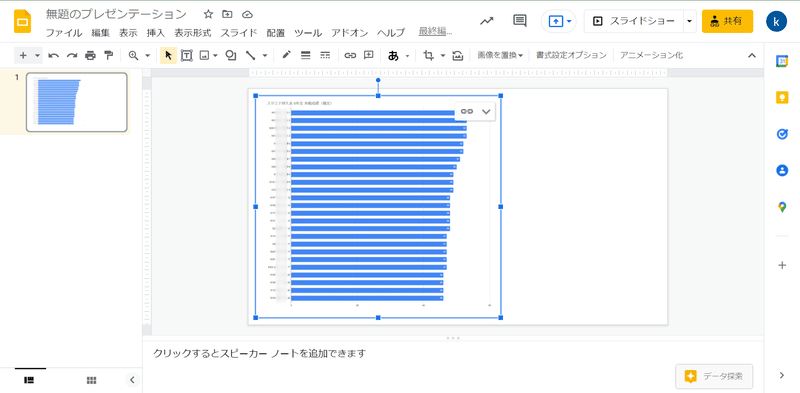The width and height of the screenshot is (800, 393).
Task: Open the 表示形式 menu
Action: (x=193, y=33)
